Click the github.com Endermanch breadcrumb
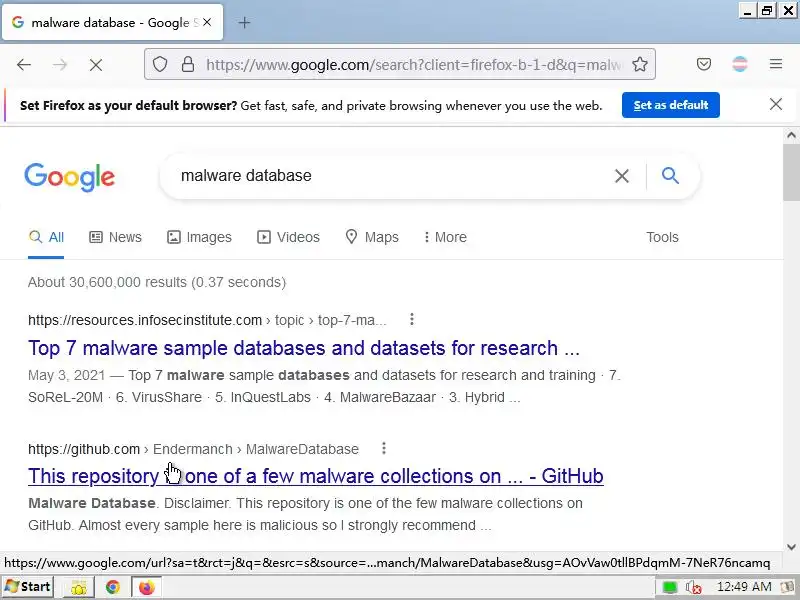Screen dimensions: 800x600 point(193,449)
